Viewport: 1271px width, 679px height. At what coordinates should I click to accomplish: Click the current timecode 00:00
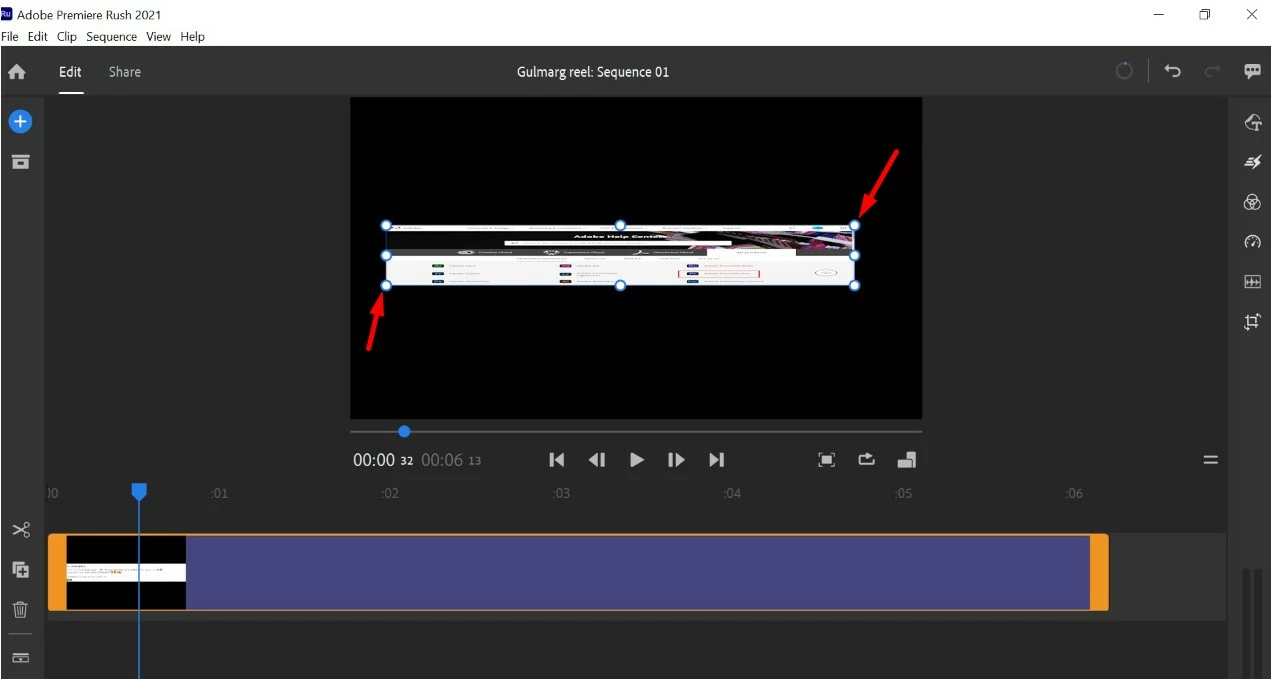[374, 460]
